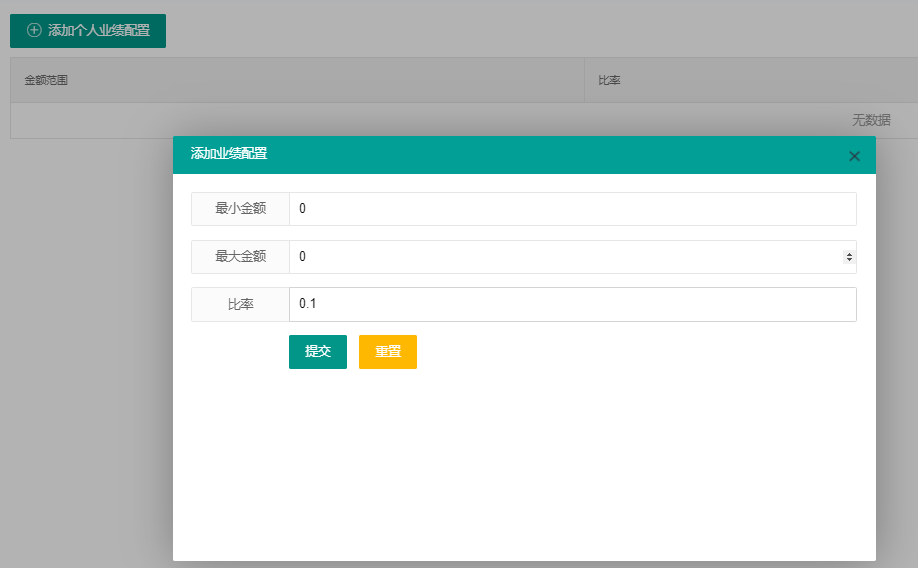
Task: Reset the form using 重置 button
Action: click(388, 352)
